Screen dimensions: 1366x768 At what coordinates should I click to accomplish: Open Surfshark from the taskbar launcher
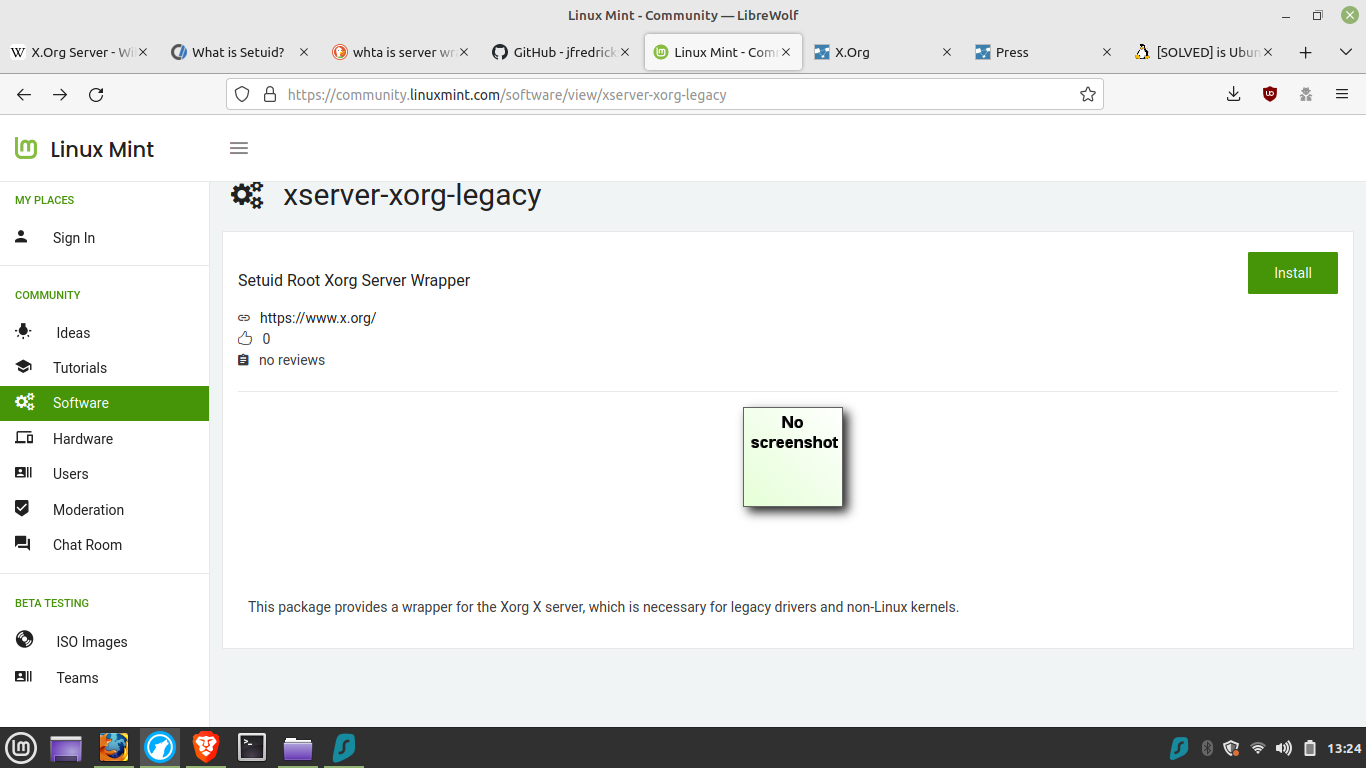pos(344,748)
